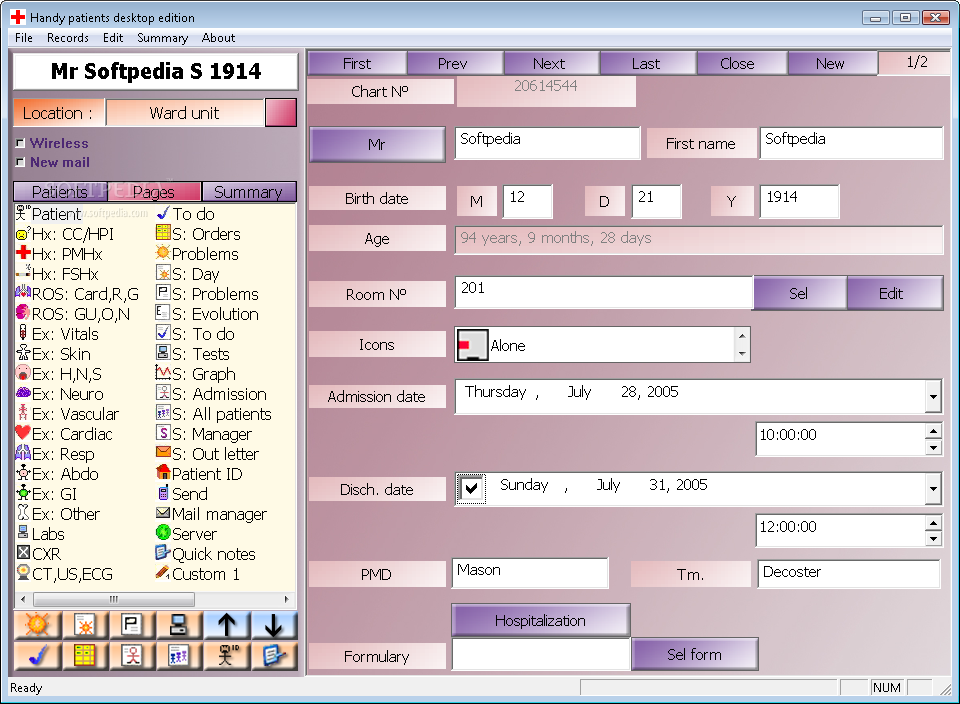The height and width of the screenshot is (704, 960).
Task: Open the Ex: Resp lungs page
Action: [55, 454]
